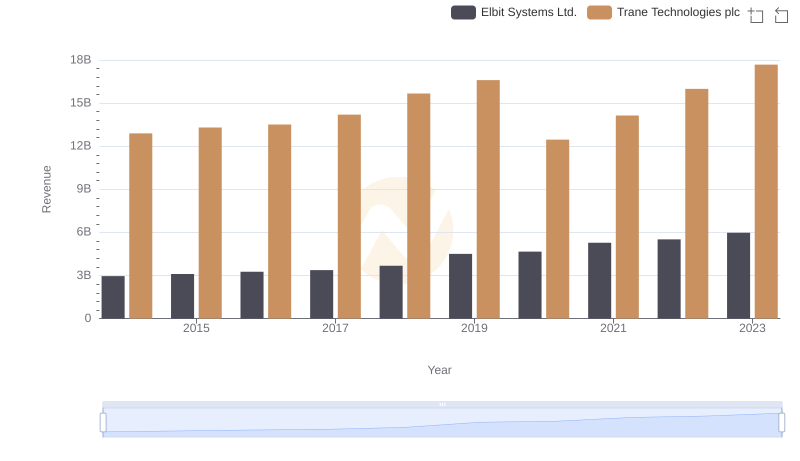Click the 2023 x-axis label
The image size is (800, 461).
click(x=753, y=328)
